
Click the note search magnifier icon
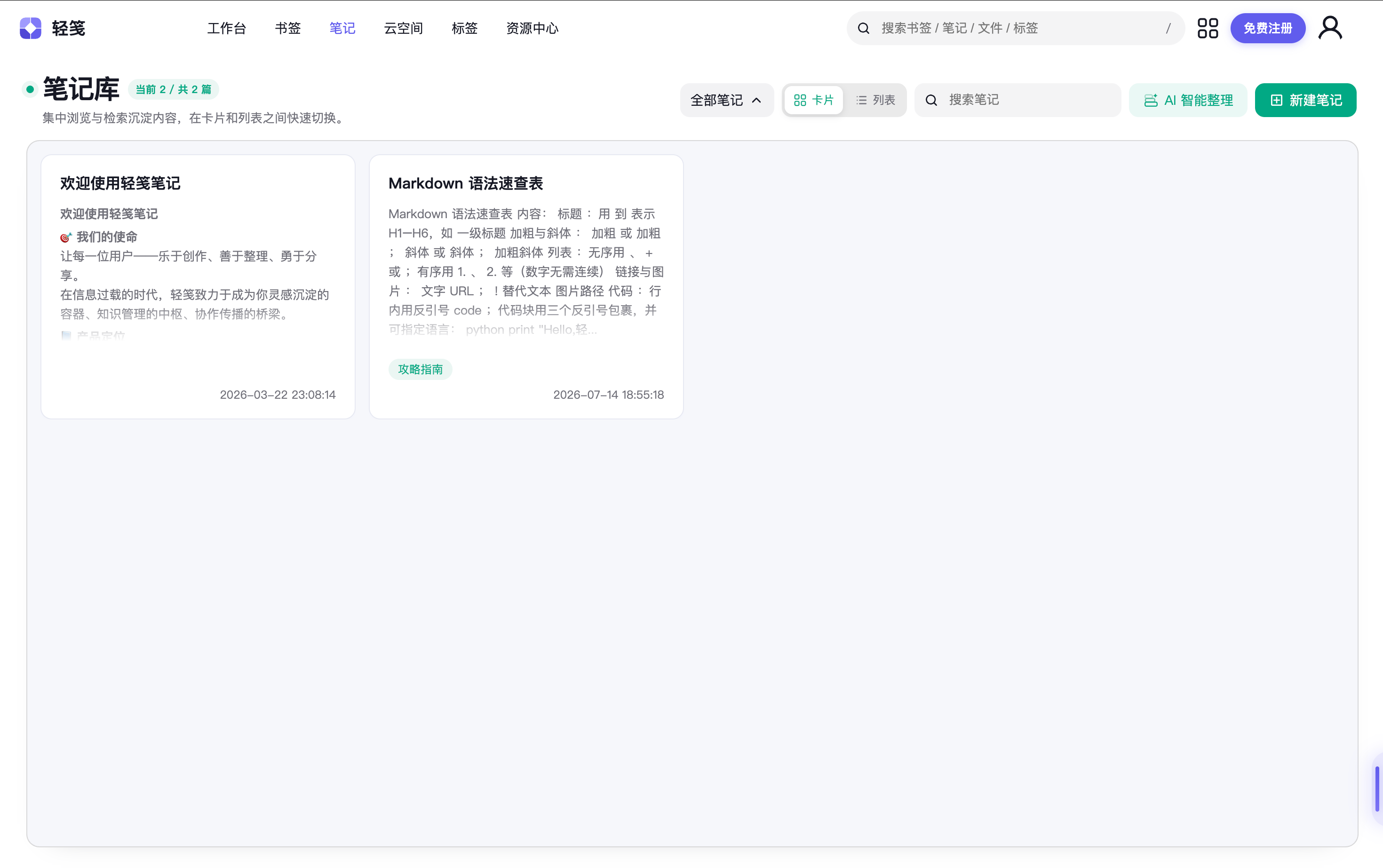click(x=931, y=101)
